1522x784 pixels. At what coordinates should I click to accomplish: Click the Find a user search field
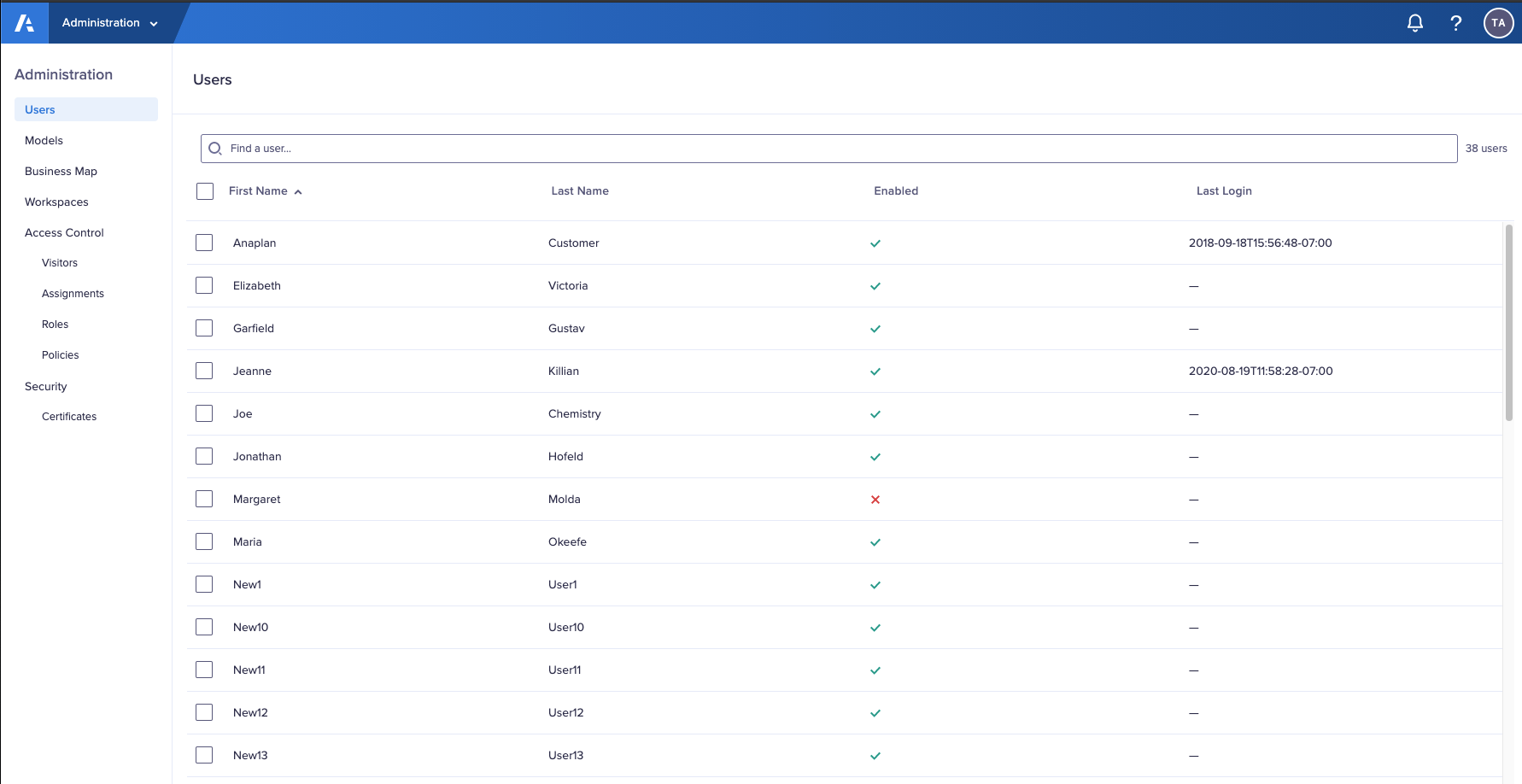[x=828, y=149]
